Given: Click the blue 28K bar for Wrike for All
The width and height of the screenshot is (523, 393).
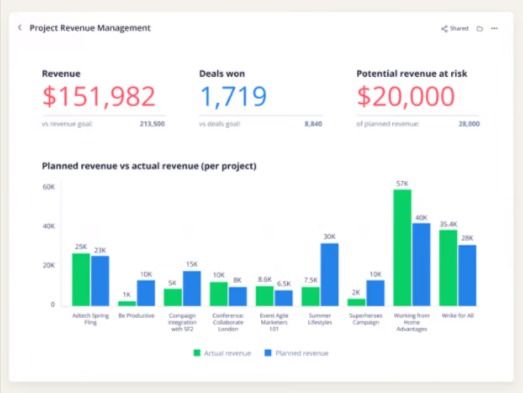Looking at the screenshot, I should click(x=467, y=276).
